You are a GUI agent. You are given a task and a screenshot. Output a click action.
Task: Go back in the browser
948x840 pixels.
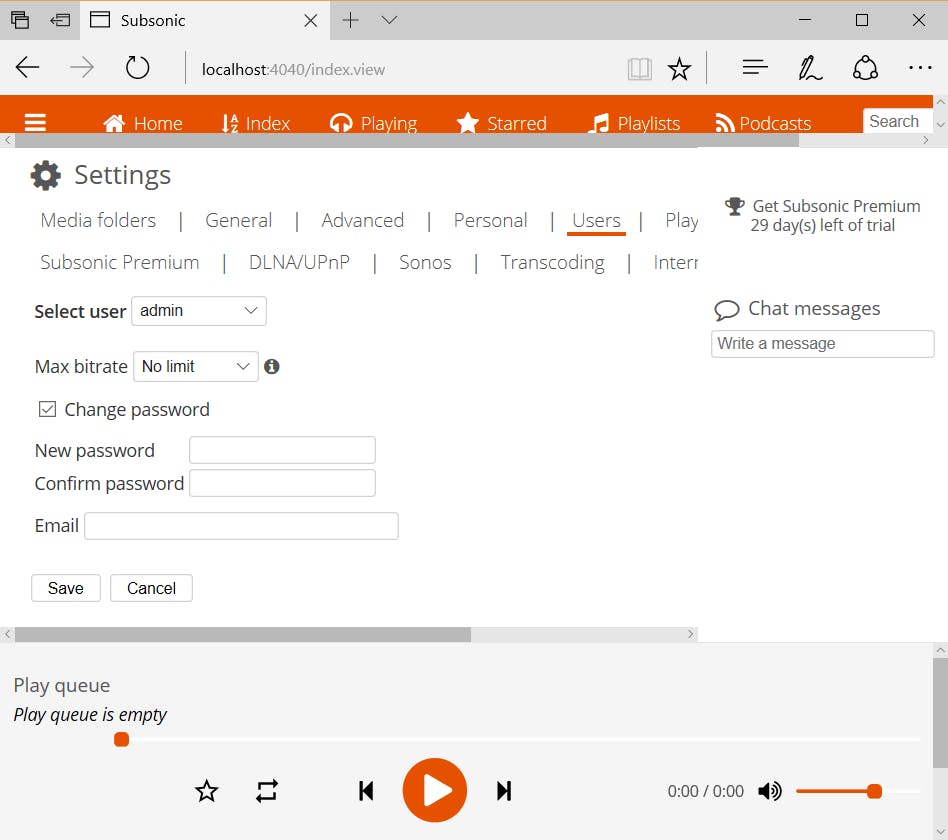pos(28,68)
